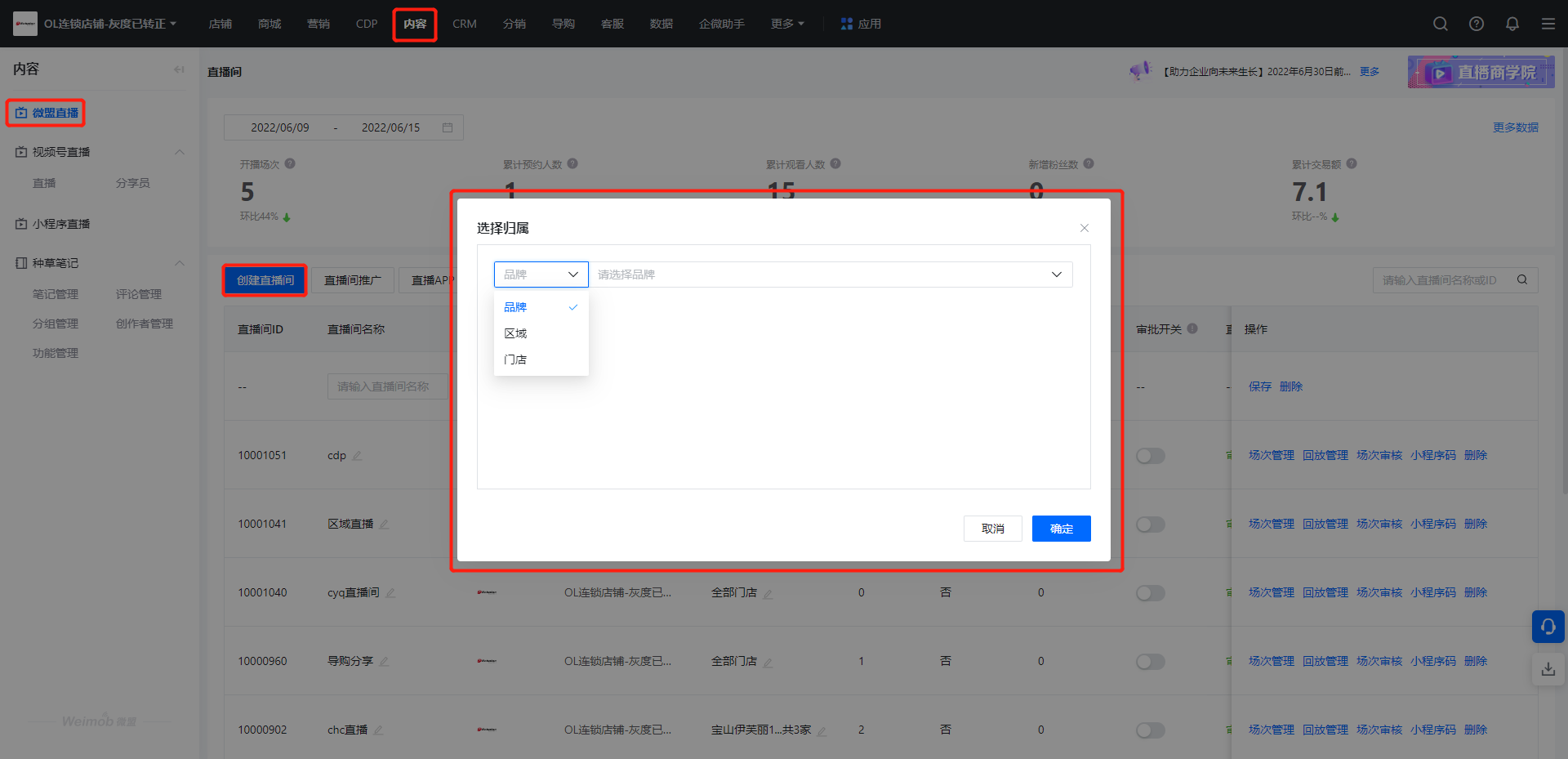Toggle approval switch for room 10000960
The width and height of the screenshot is (1568, 759).
point(1151,661)
